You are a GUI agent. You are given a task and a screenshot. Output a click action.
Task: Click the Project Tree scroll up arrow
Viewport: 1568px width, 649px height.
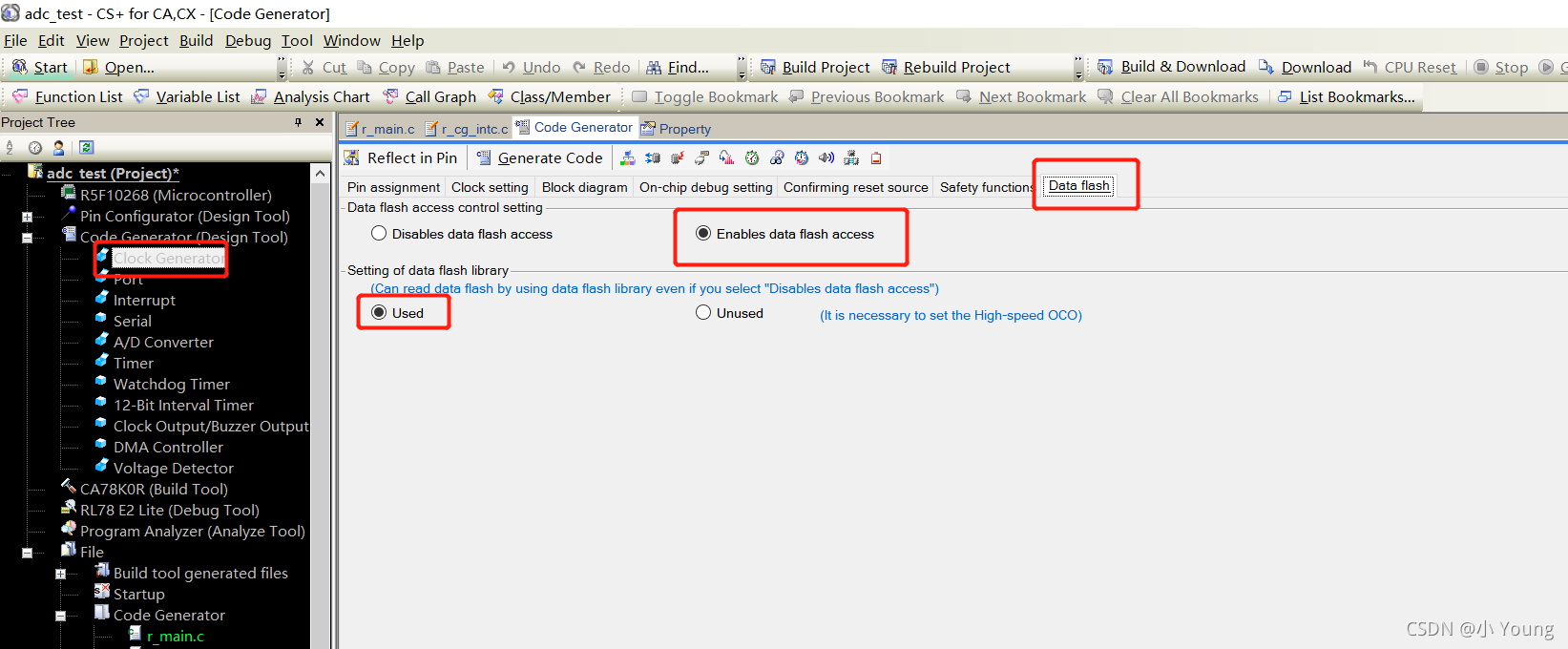[321, 174]
